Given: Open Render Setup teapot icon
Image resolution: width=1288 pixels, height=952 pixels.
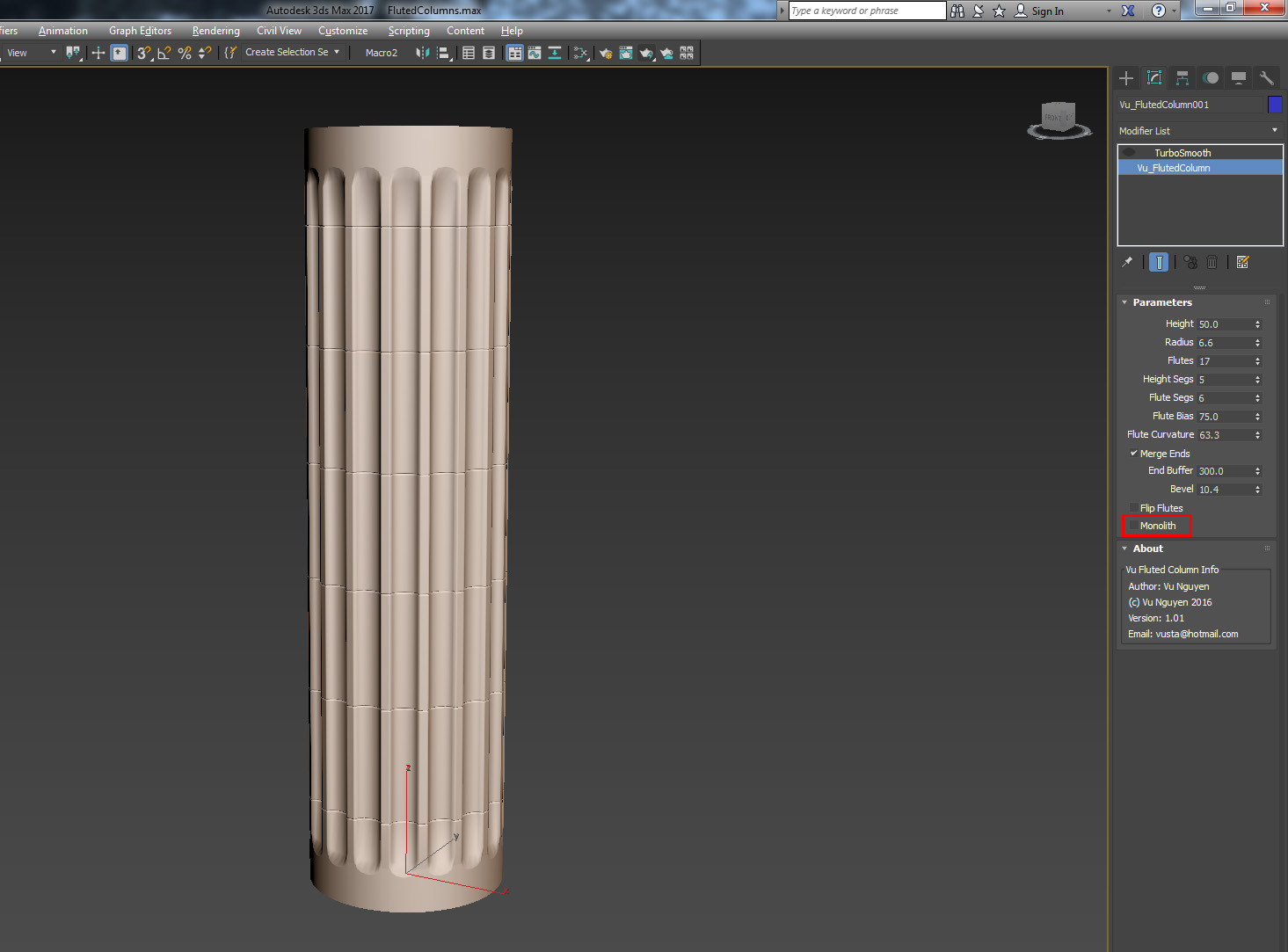Looking at the screenshot, I should click(x=605, y=53).
